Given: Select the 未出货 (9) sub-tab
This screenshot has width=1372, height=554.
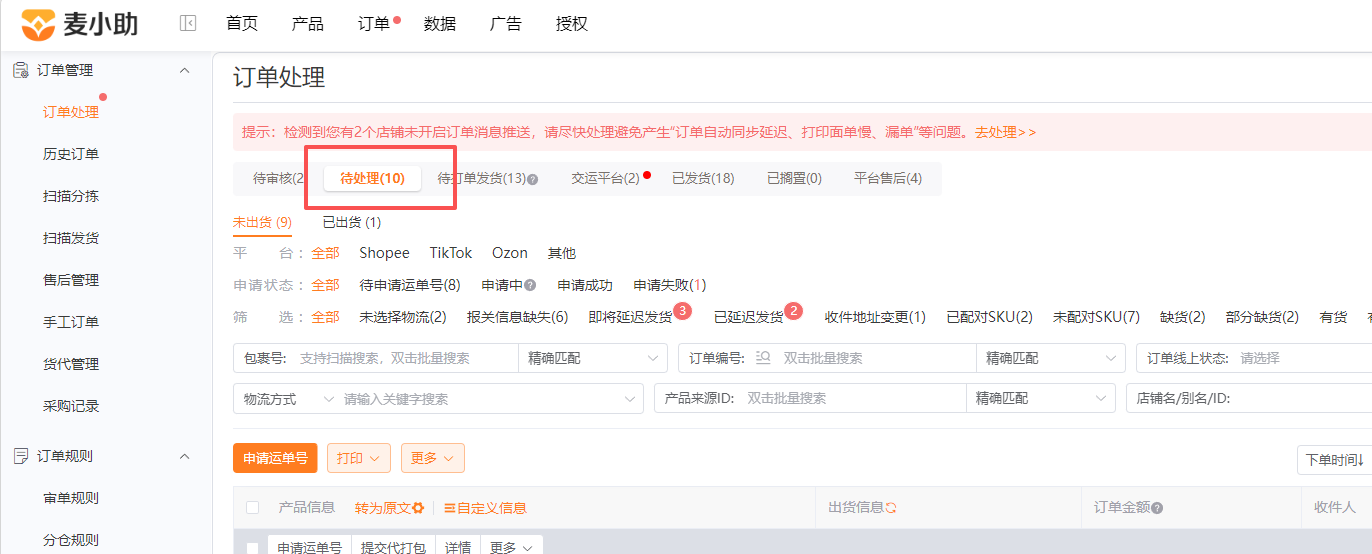Looking at the screenshot, I should 262,222.
